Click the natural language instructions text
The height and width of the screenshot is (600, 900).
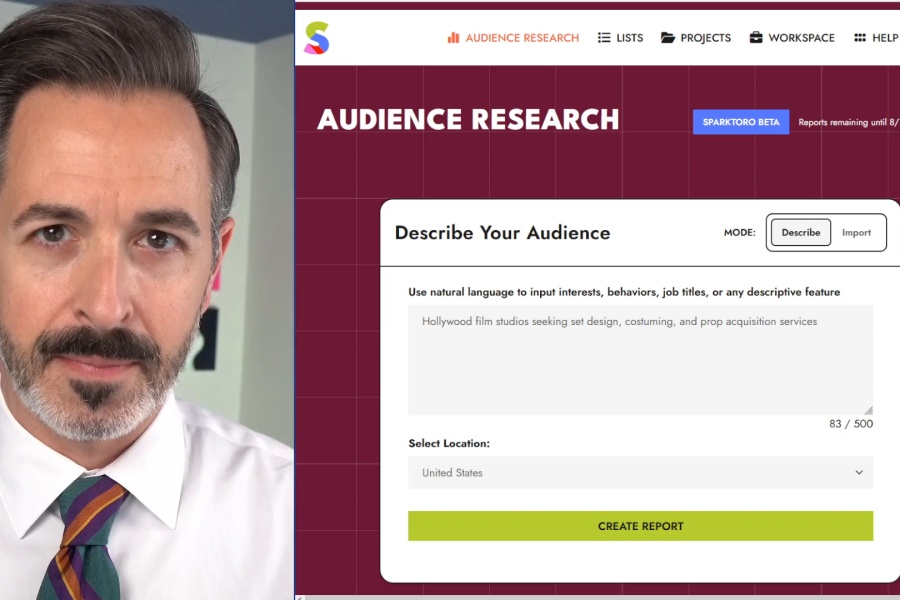(624, 292)
